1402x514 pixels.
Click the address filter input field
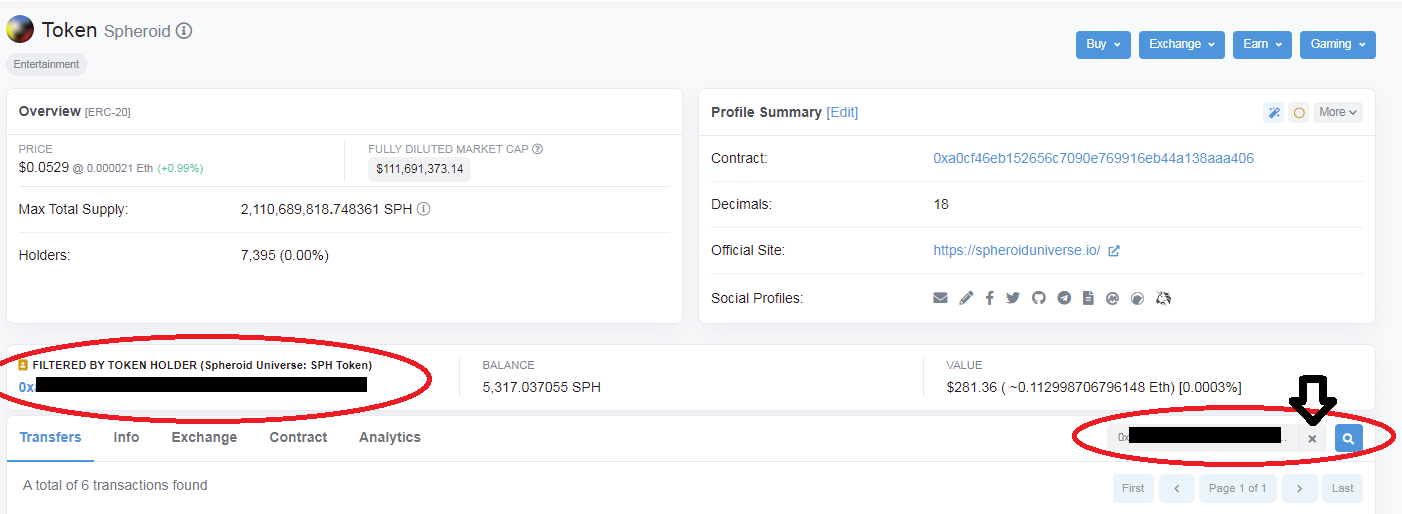[x=1203, y=438]
